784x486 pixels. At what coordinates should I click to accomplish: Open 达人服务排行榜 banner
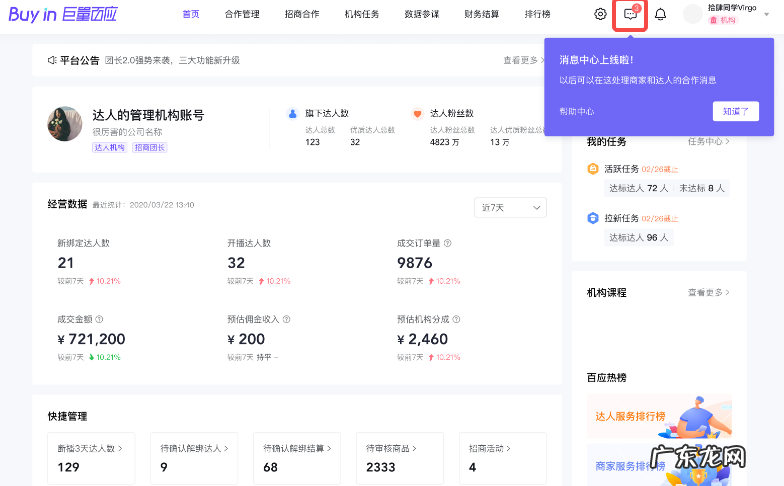click(660, 416)
